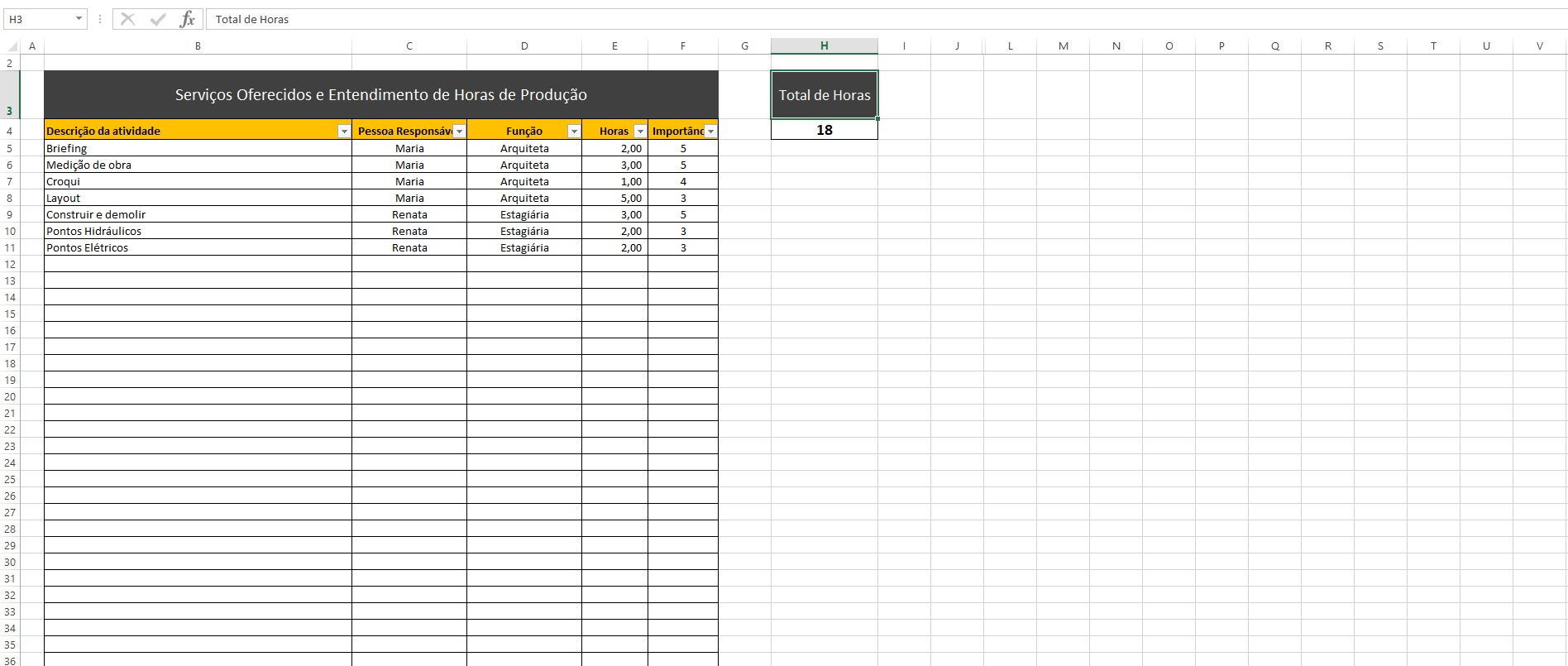Expand the 'Função' column filter
1568x666 pixels.
574,132
